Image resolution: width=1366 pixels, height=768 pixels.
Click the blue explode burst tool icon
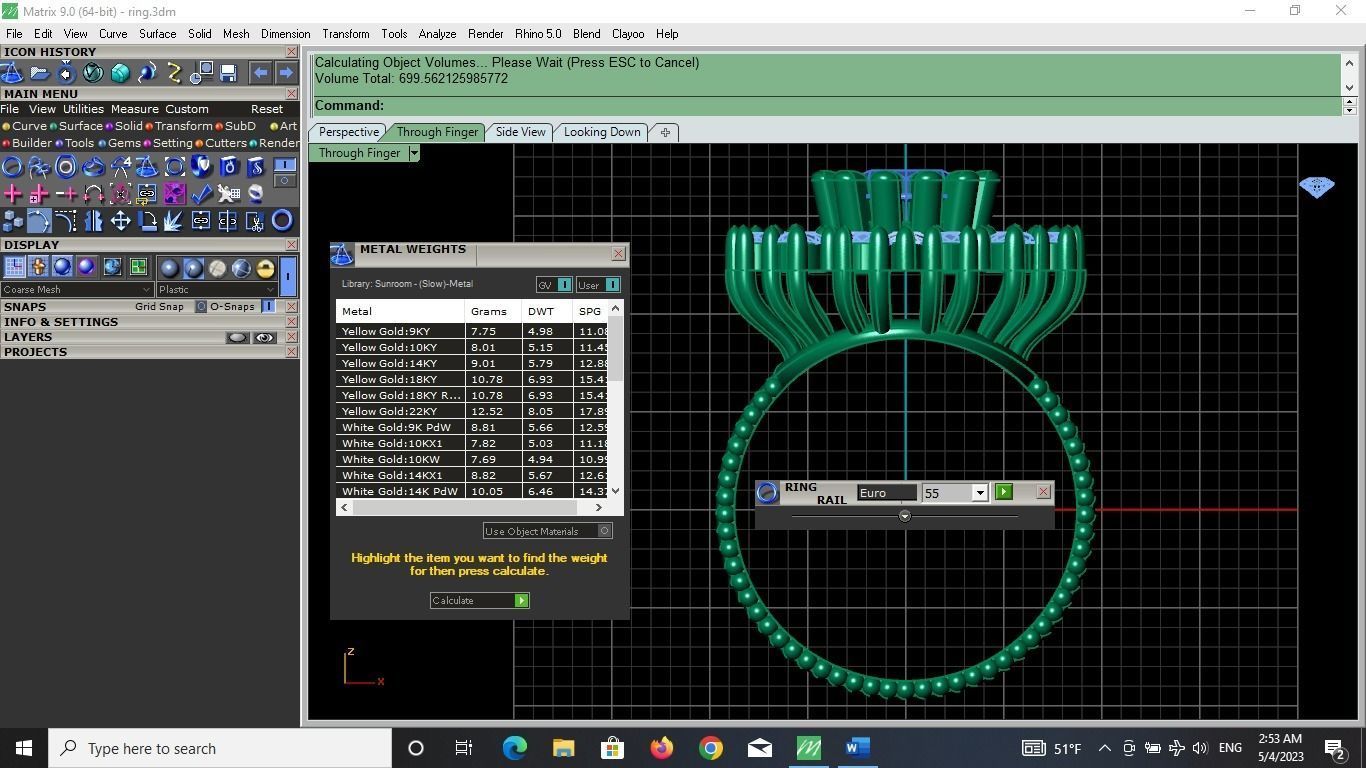coord(174,221)
